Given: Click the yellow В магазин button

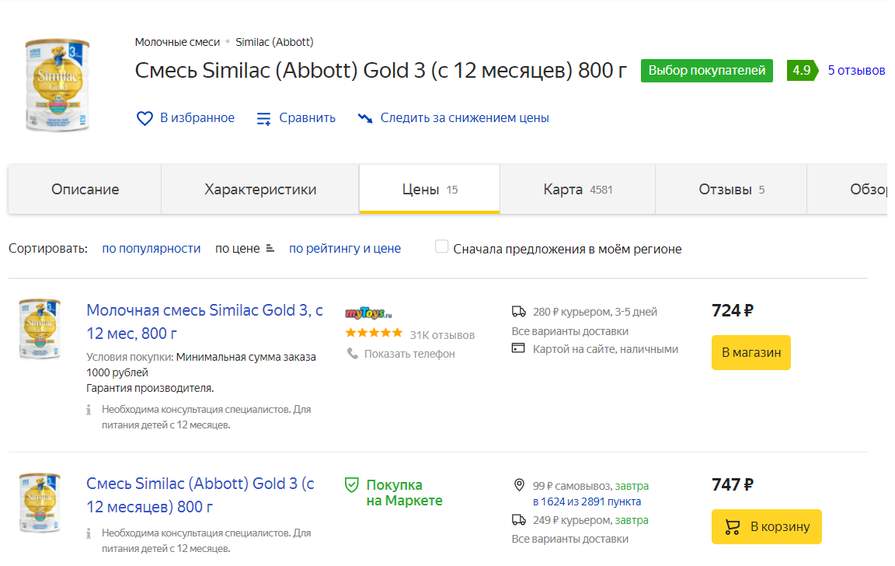Looking at the screenshot, I should point(751,353).
